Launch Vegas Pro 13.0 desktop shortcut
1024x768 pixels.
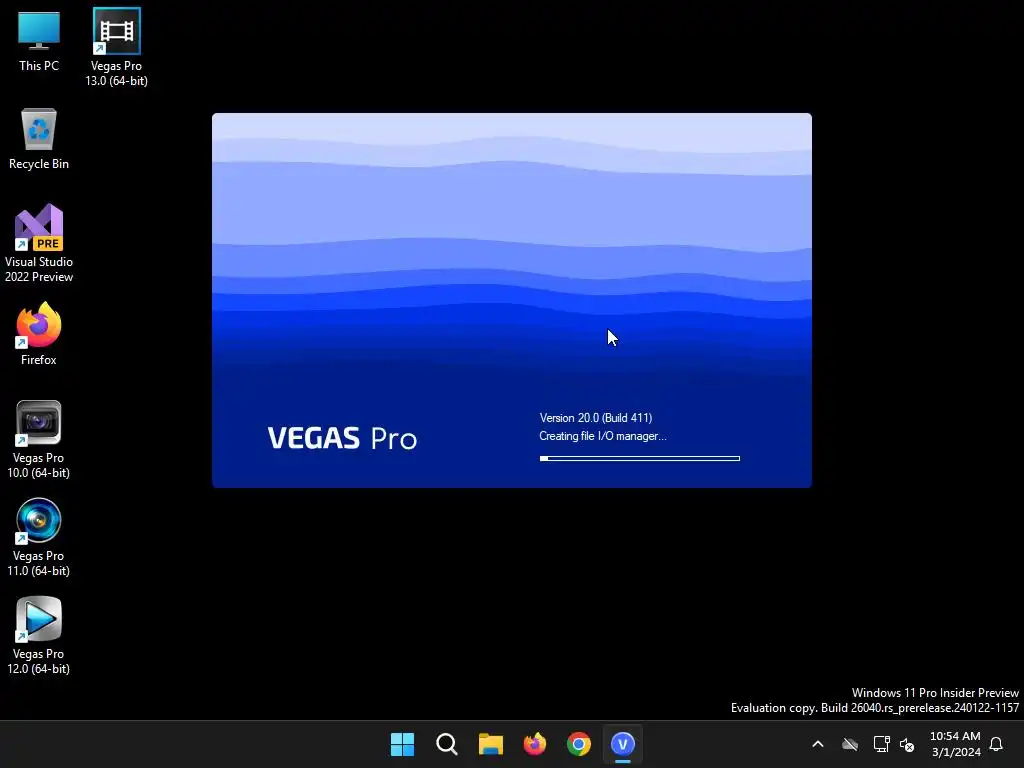point(116,47)
